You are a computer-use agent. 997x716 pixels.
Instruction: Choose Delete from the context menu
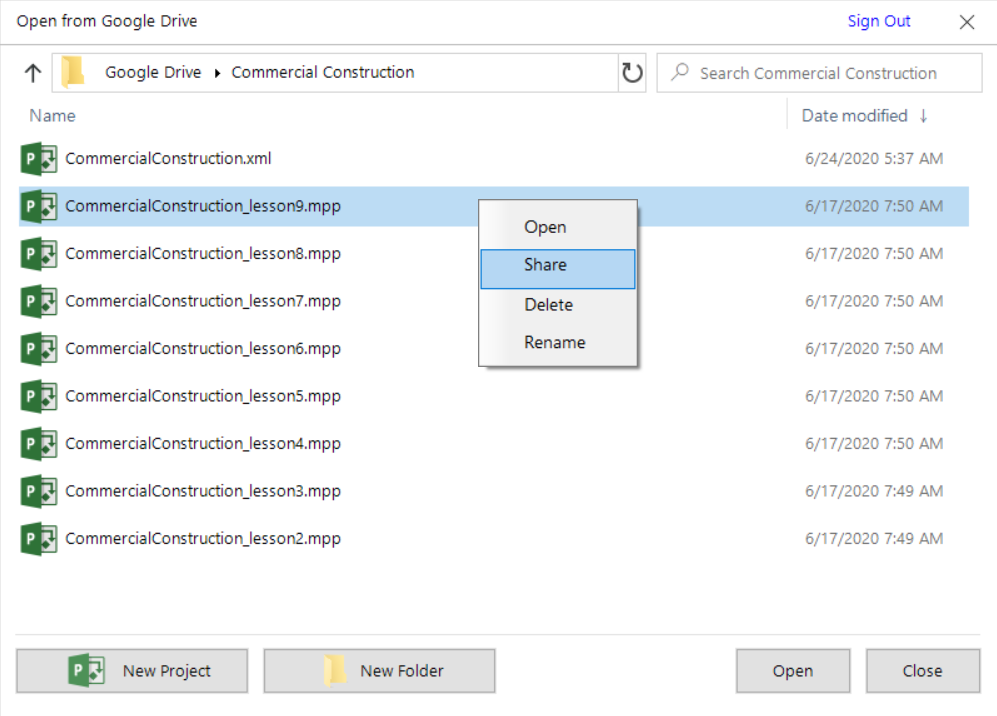click(x=558, y=305)
